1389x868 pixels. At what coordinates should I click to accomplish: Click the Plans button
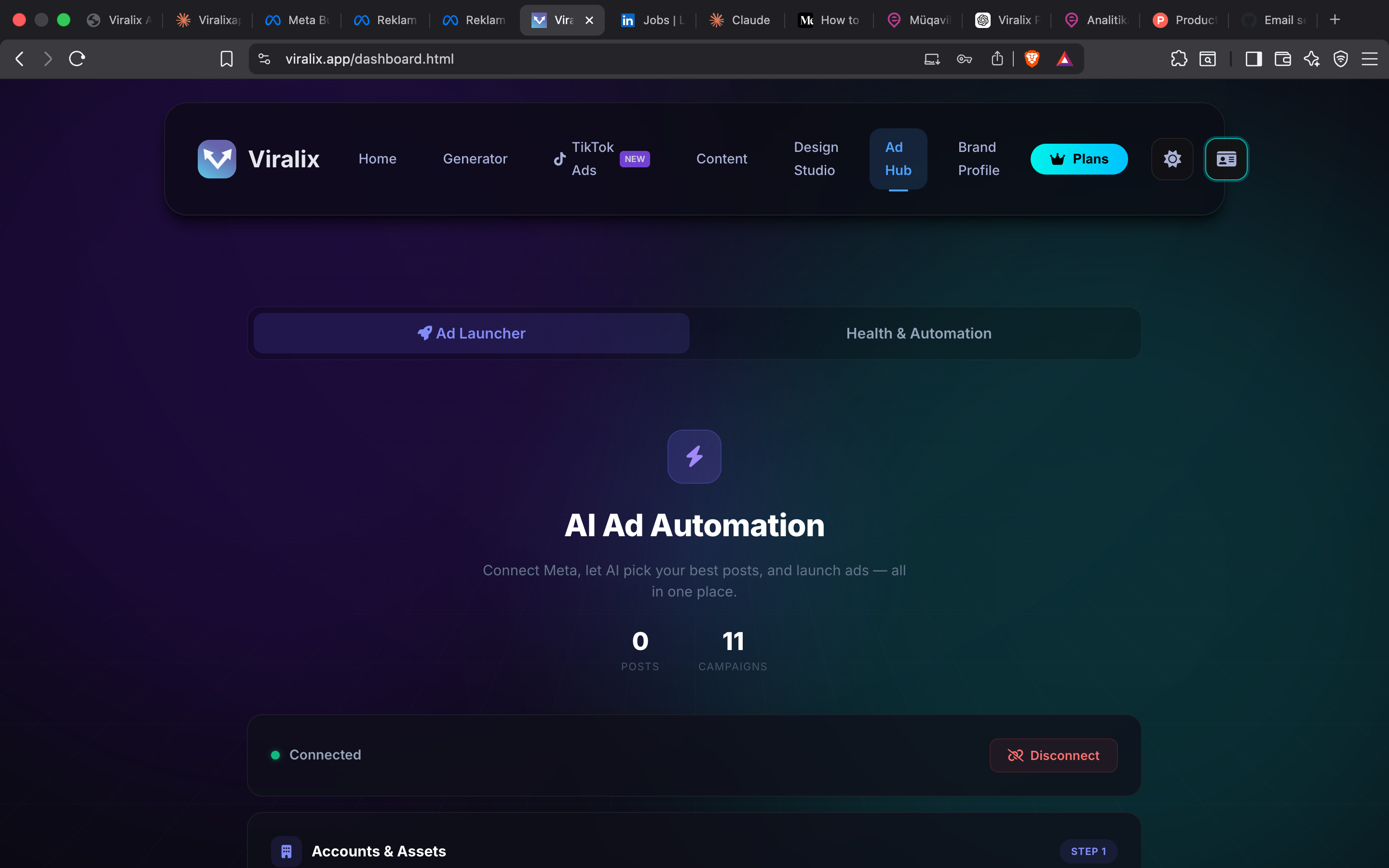(1078, 159)
